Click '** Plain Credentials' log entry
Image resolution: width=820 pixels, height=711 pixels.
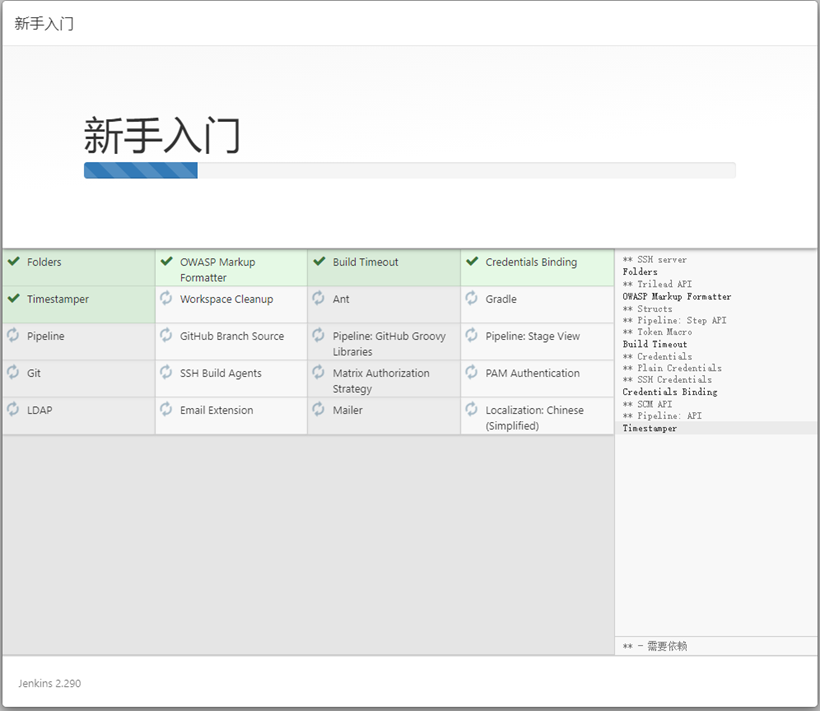671,368
